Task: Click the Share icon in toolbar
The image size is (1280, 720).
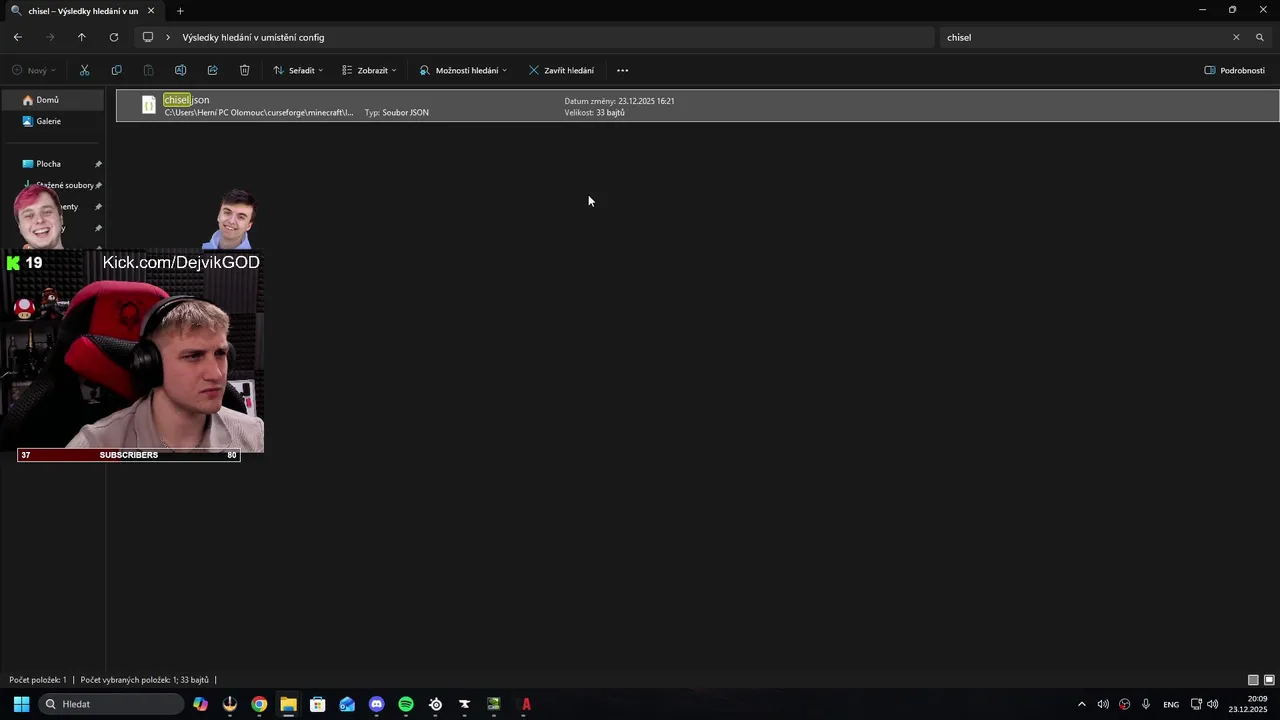Action: coord(212,70)
